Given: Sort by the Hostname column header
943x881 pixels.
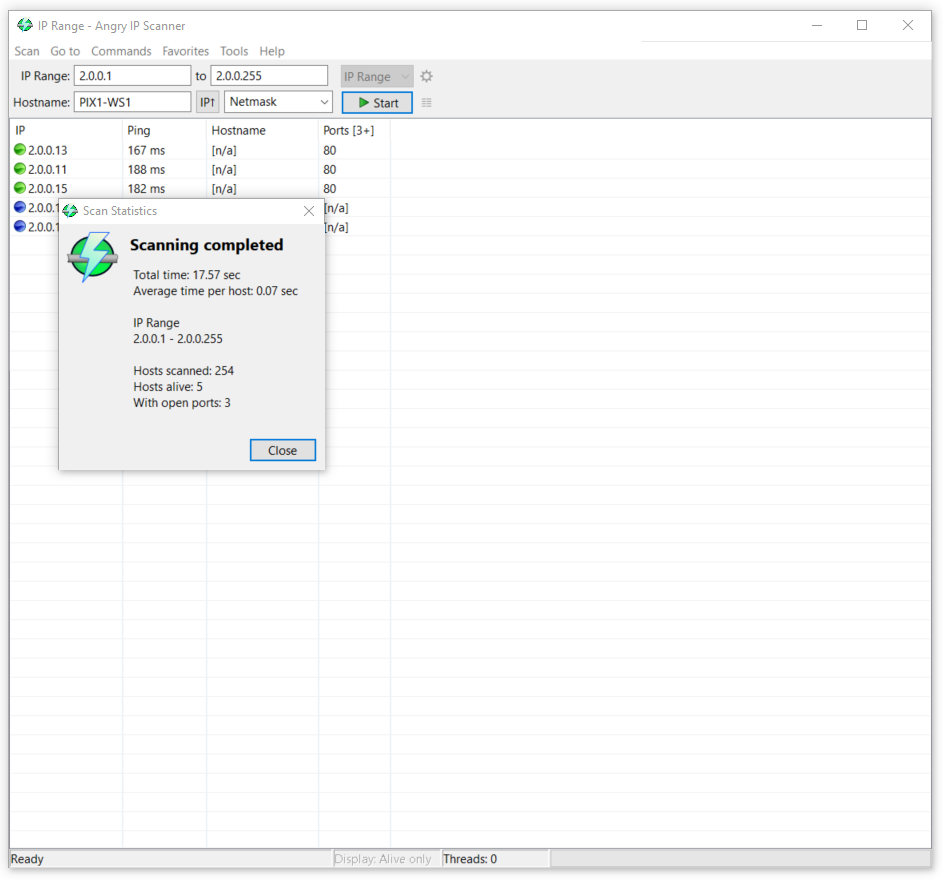Looking at the screenshot, I should tap(262, 130).
